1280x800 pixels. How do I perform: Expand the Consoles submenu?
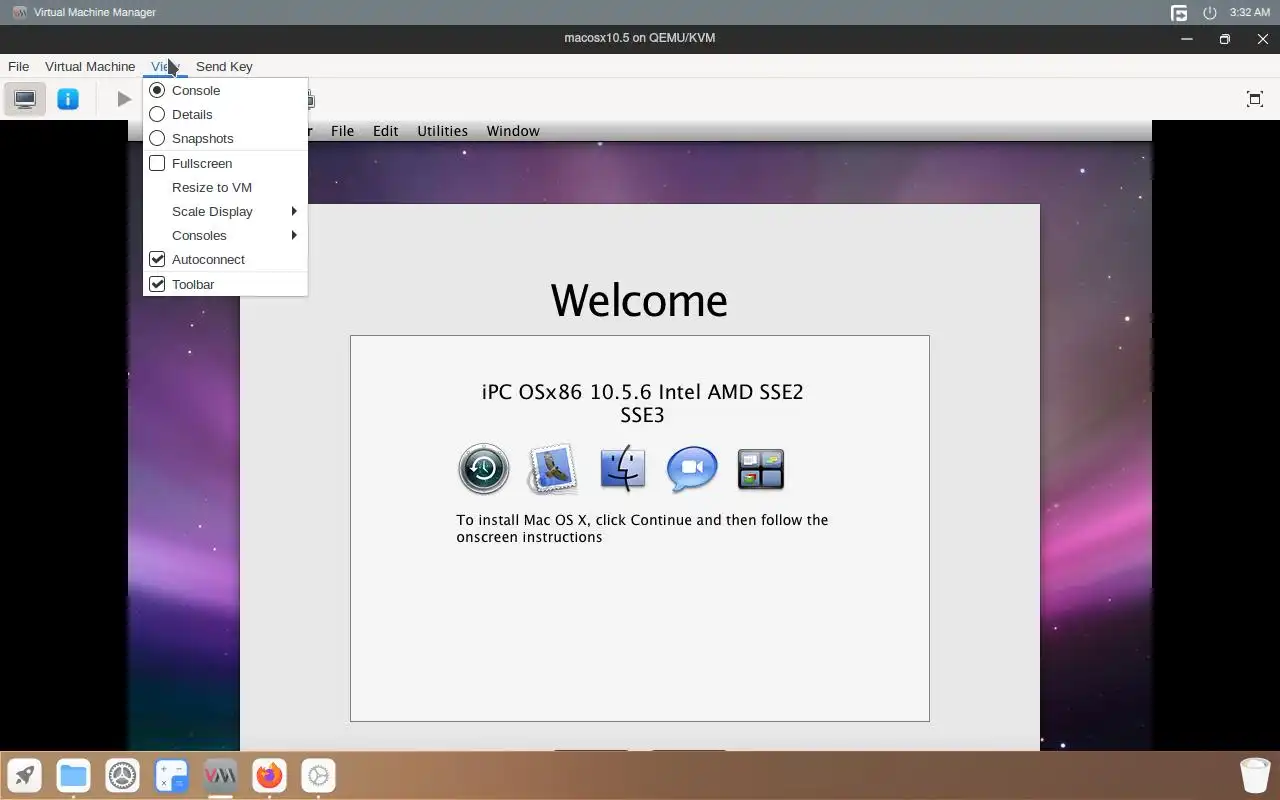coord(225,235)
